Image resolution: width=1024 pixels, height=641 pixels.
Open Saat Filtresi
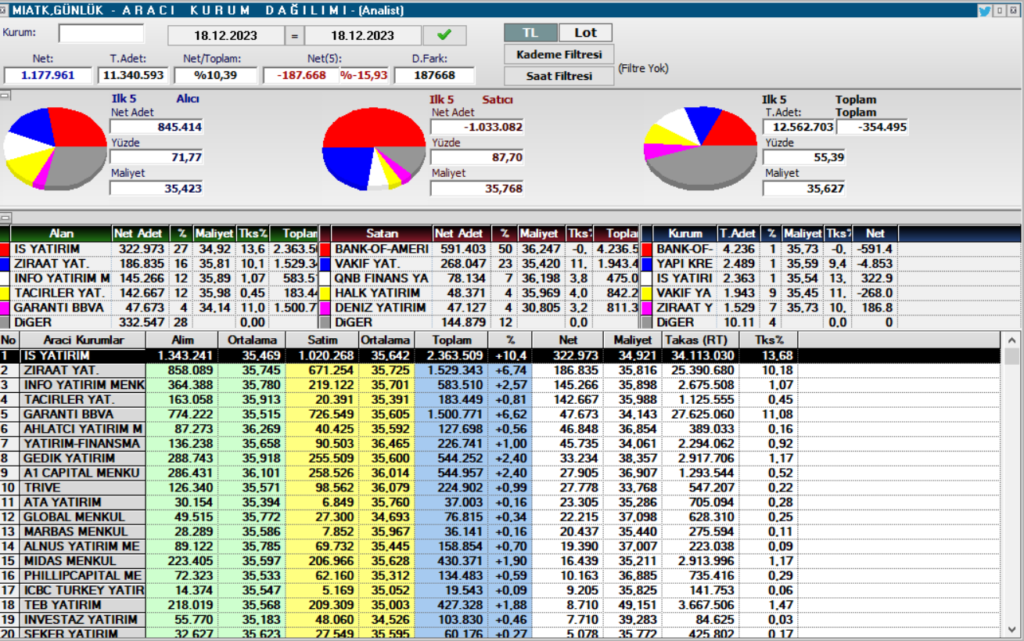click(559, 76)
